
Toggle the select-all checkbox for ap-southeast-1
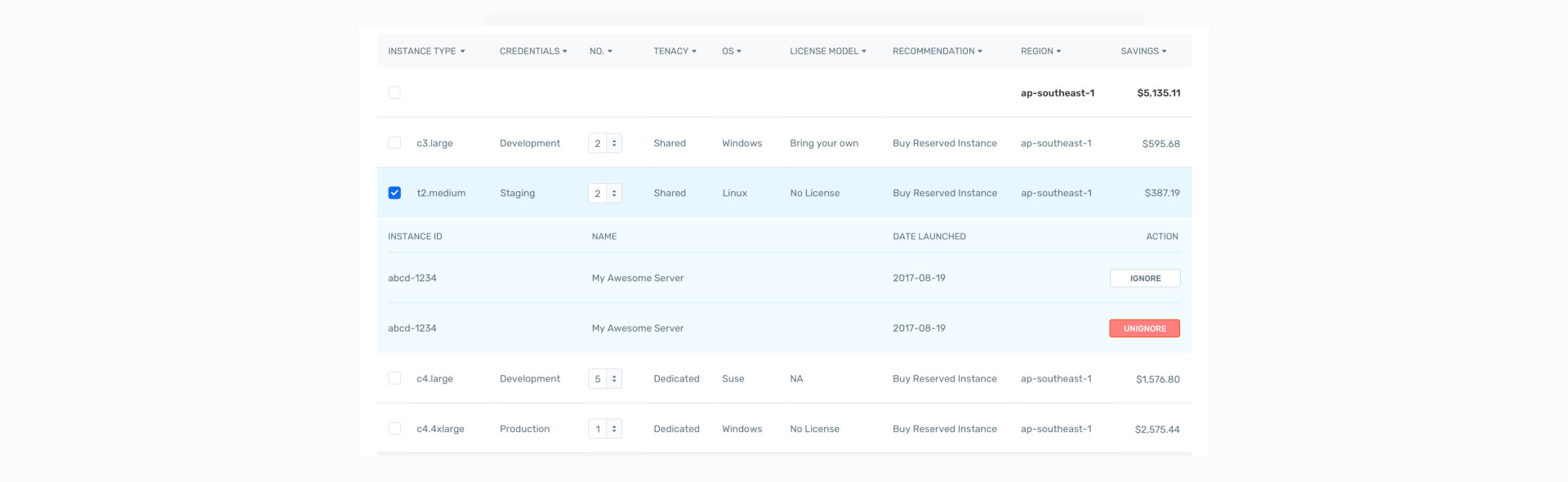(394, 93)
